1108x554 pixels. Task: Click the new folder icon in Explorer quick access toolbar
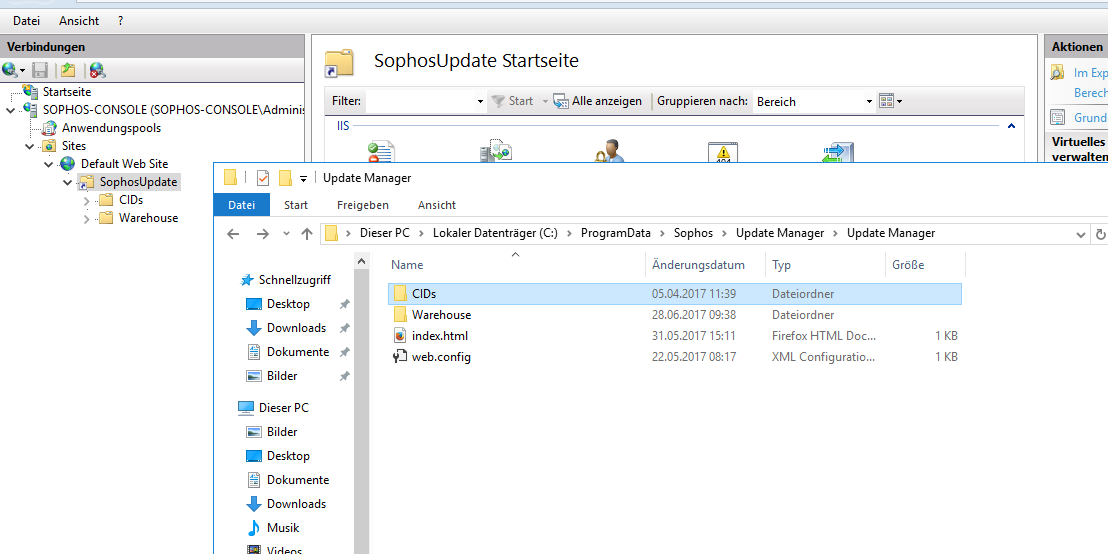click(285, 177)
